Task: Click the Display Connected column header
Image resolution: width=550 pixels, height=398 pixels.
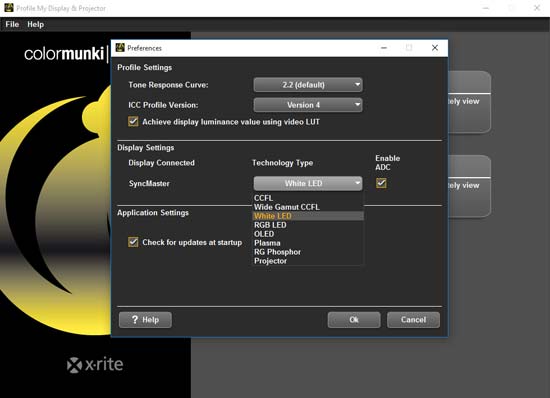Action: pyautogui.click(x=161, y=163)
